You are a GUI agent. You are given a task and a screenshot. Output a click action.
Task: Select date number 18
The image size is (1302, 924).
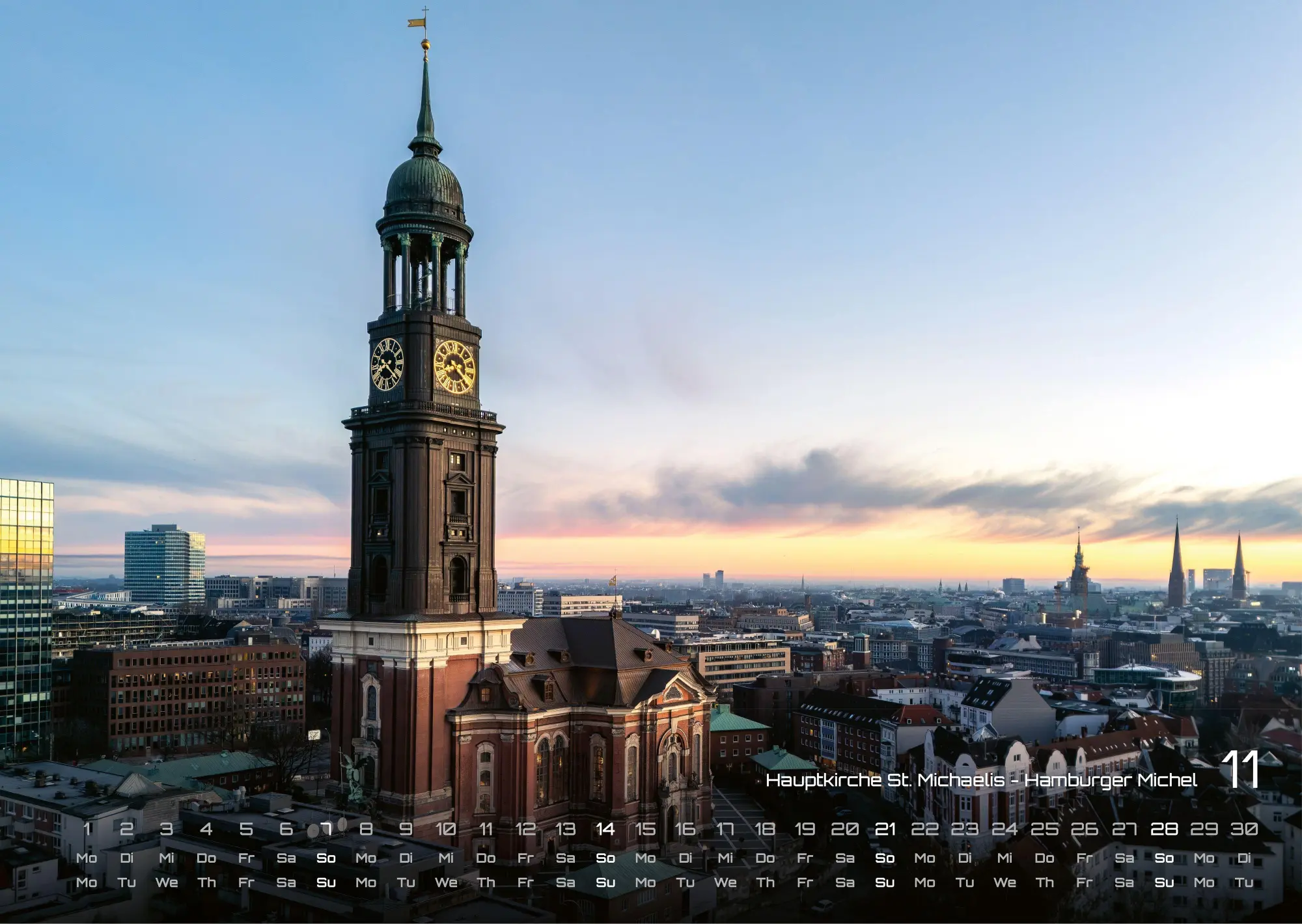[x=766, y=829]
